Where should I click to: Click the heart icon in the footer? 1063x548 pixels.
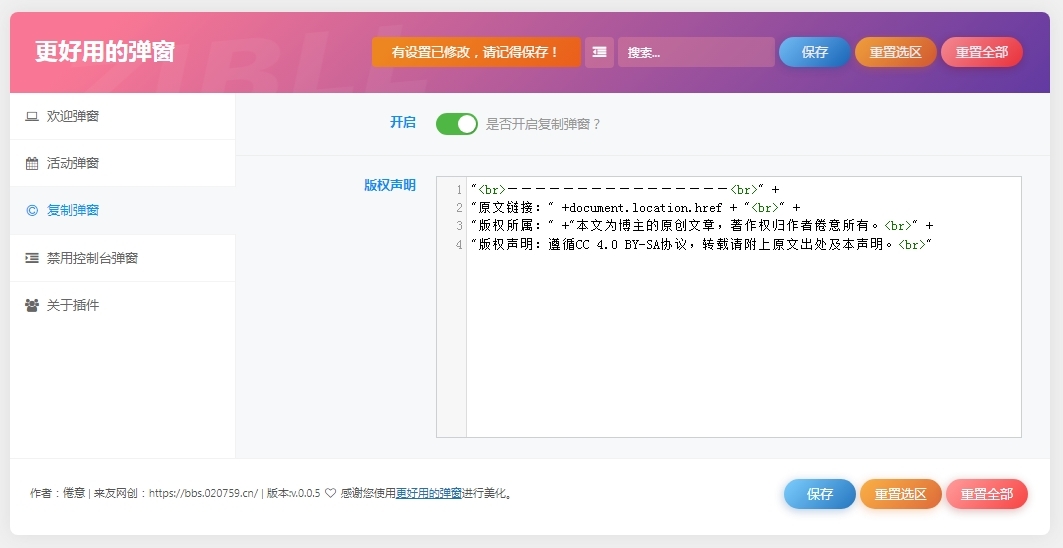330,493
